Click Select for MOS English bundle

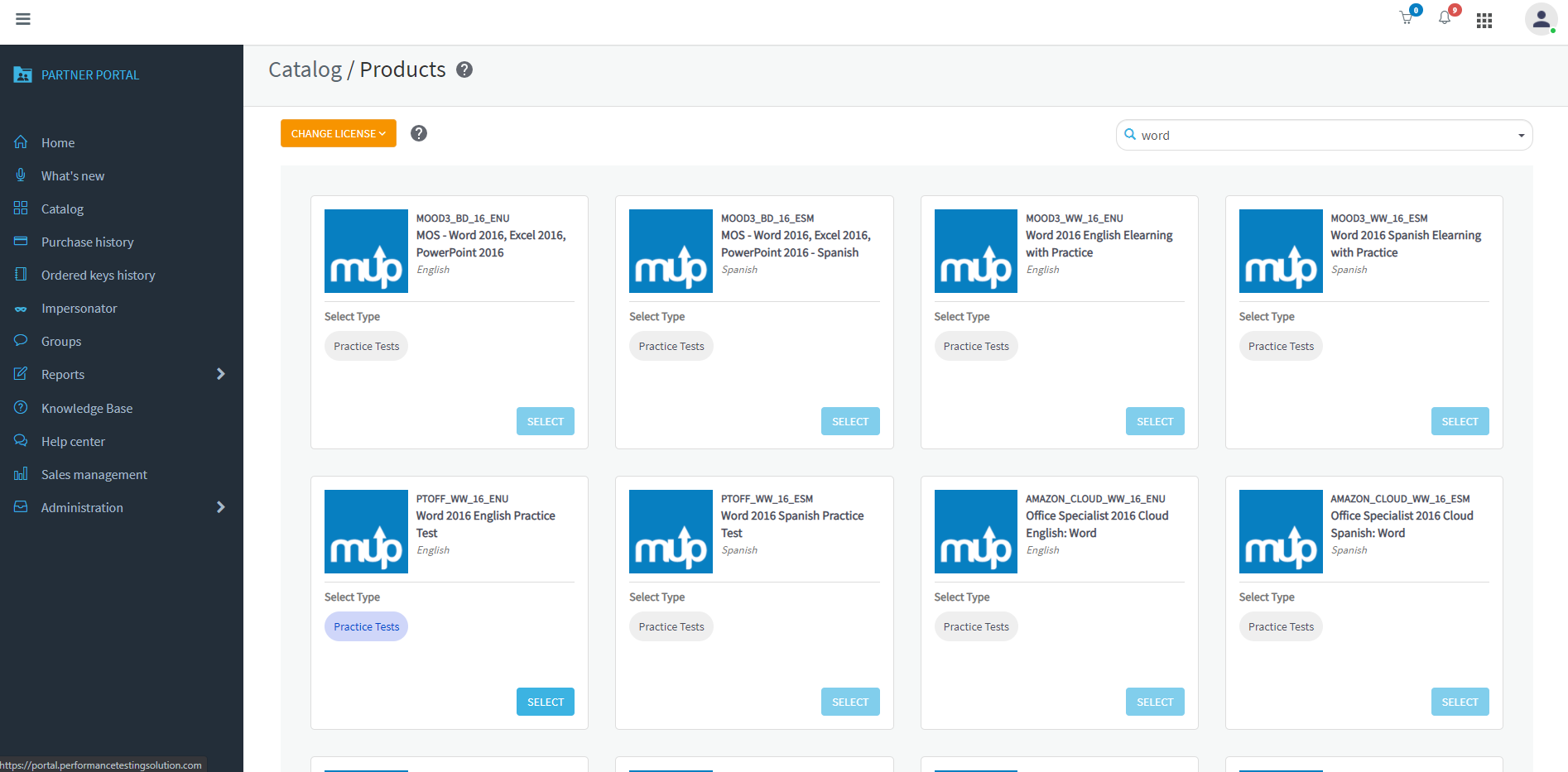click(x=546, y=421)
